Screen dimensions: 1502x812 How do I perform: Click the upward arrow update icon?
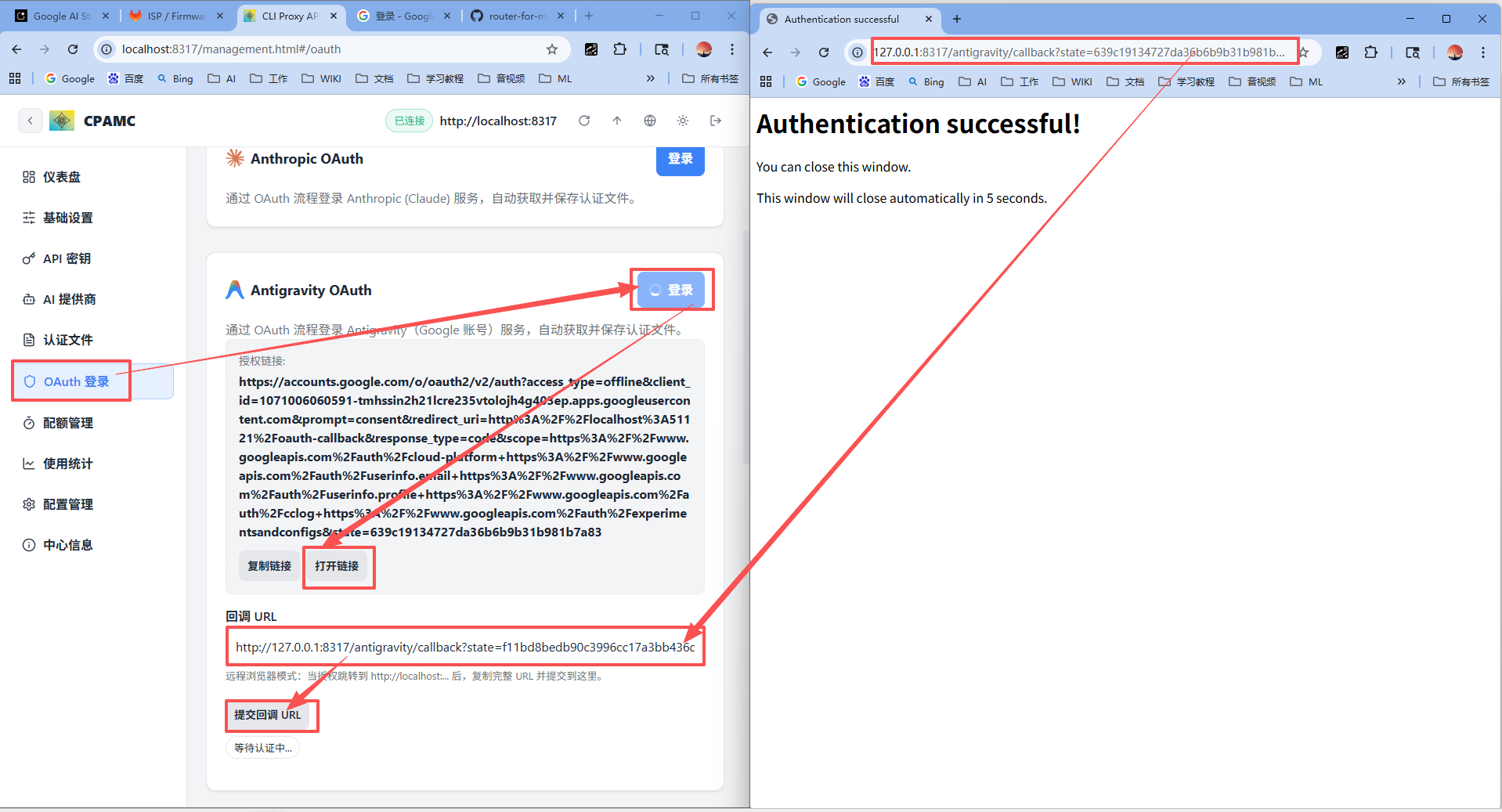click(617, 121)
